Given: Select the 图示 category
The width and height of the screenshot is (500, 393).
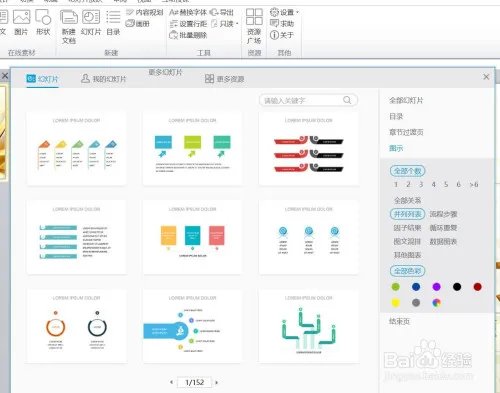Looking at the screenshot, I should click(x=396, y=148).
